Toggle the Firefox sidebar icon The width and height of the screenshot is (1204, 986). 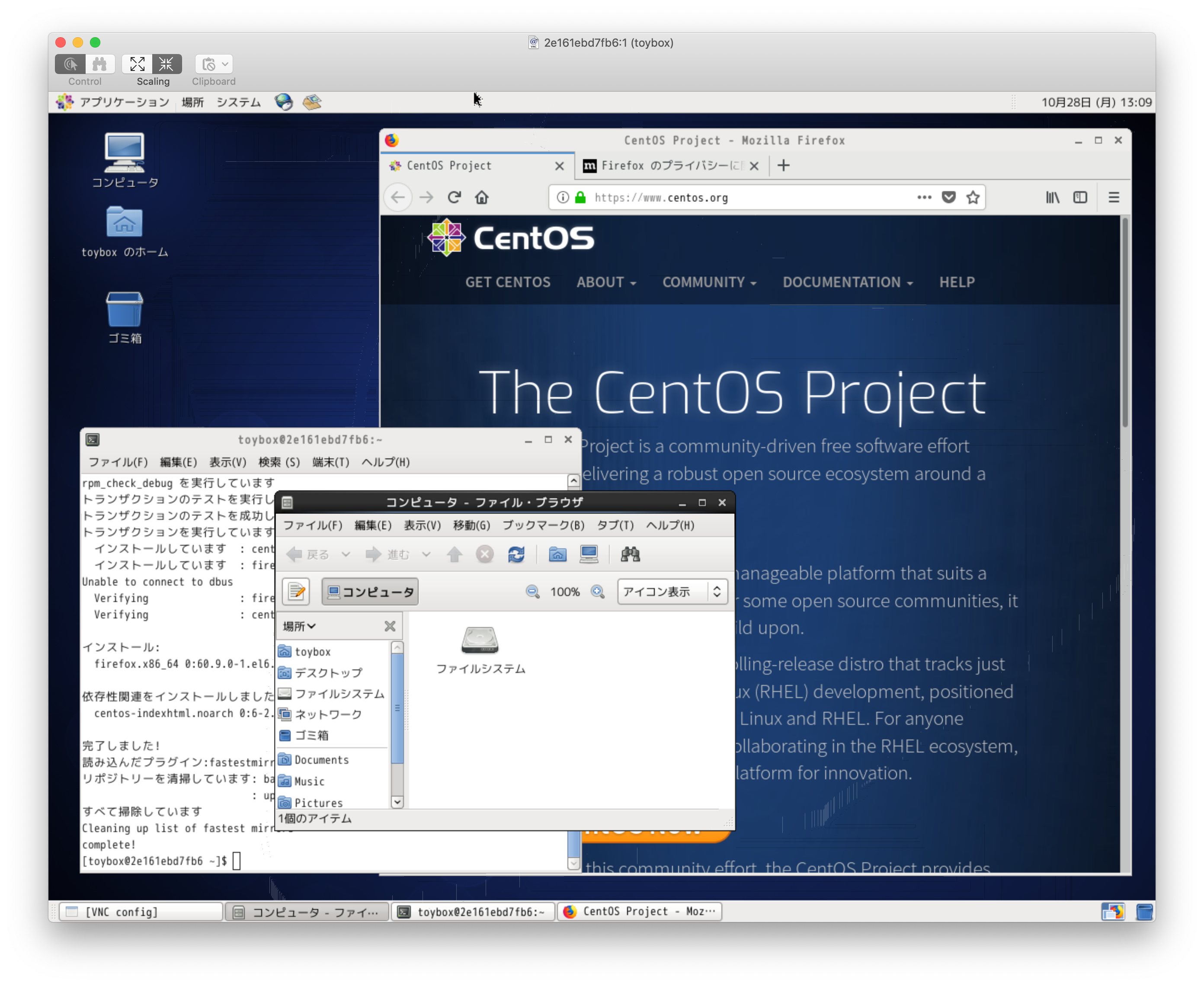click(x=1079, y=198)
